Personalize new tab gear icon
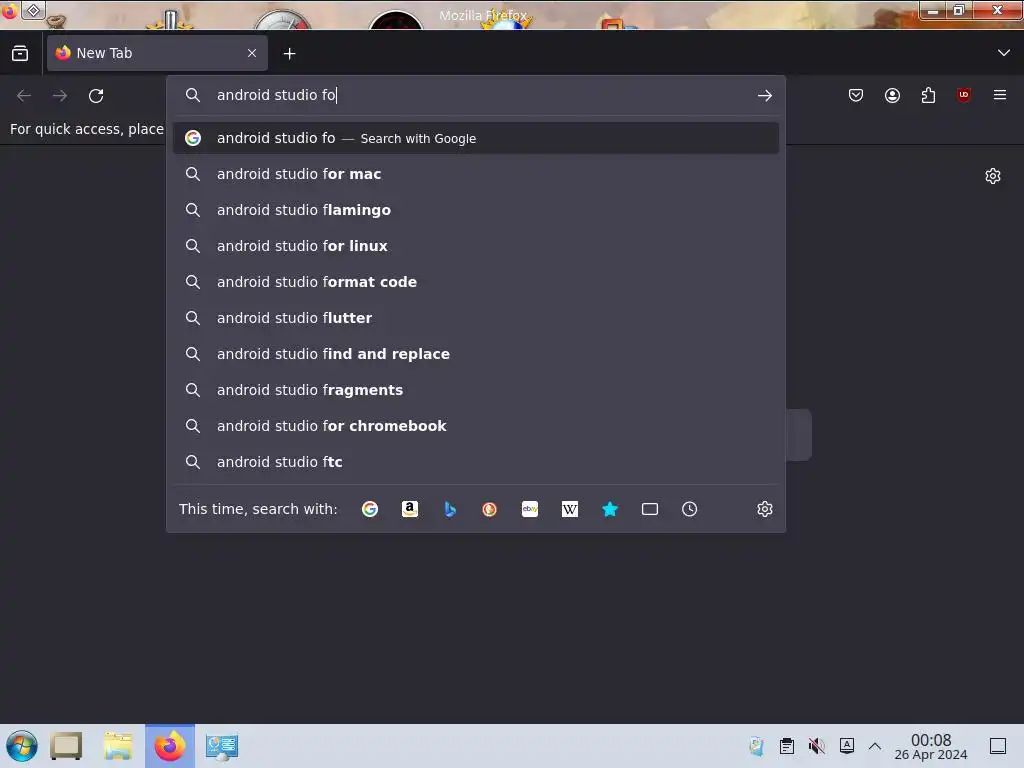 tap(993, 176)
